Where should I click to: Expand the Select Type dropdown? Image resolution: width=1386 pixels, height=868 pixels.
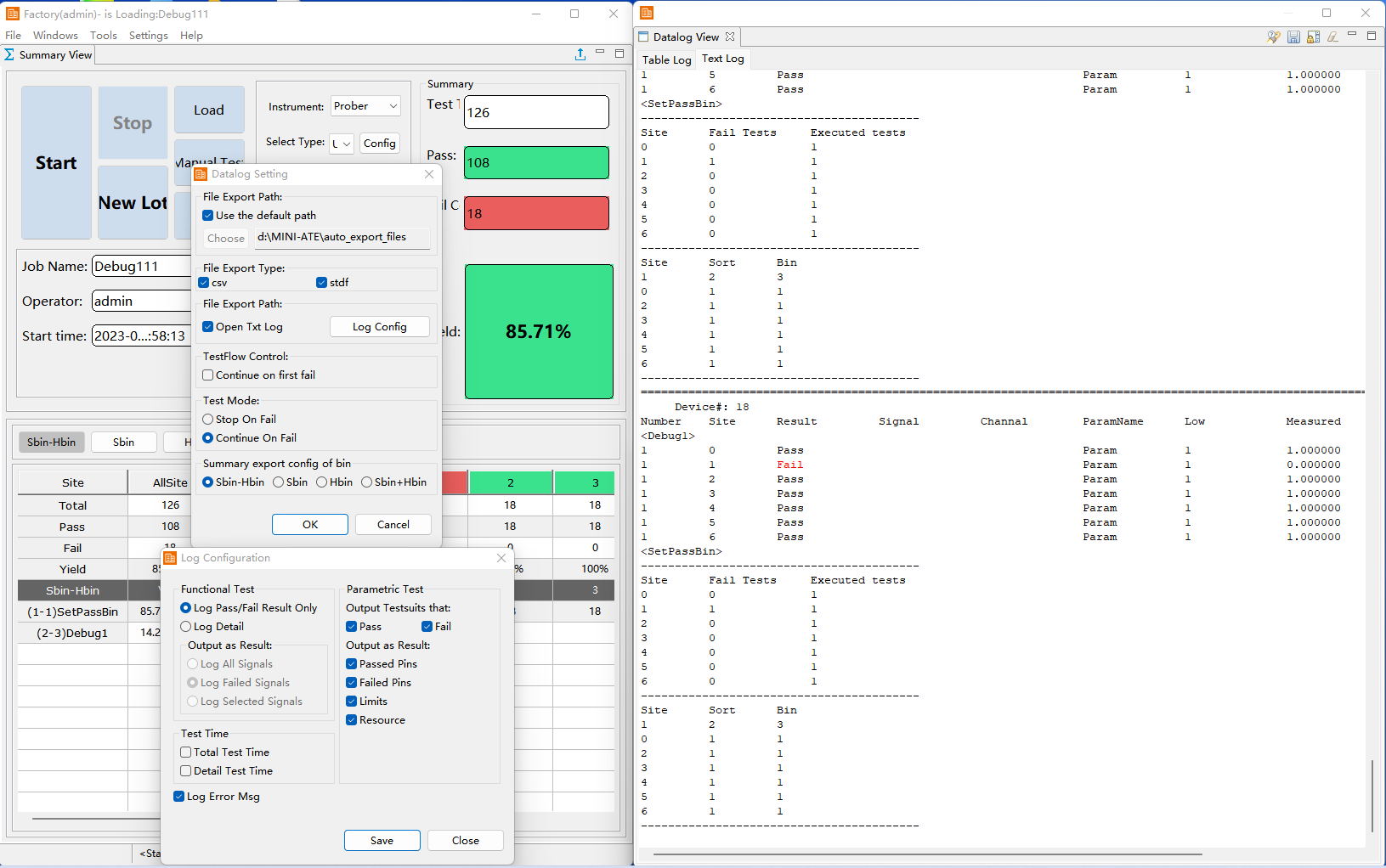coord(342,144)
